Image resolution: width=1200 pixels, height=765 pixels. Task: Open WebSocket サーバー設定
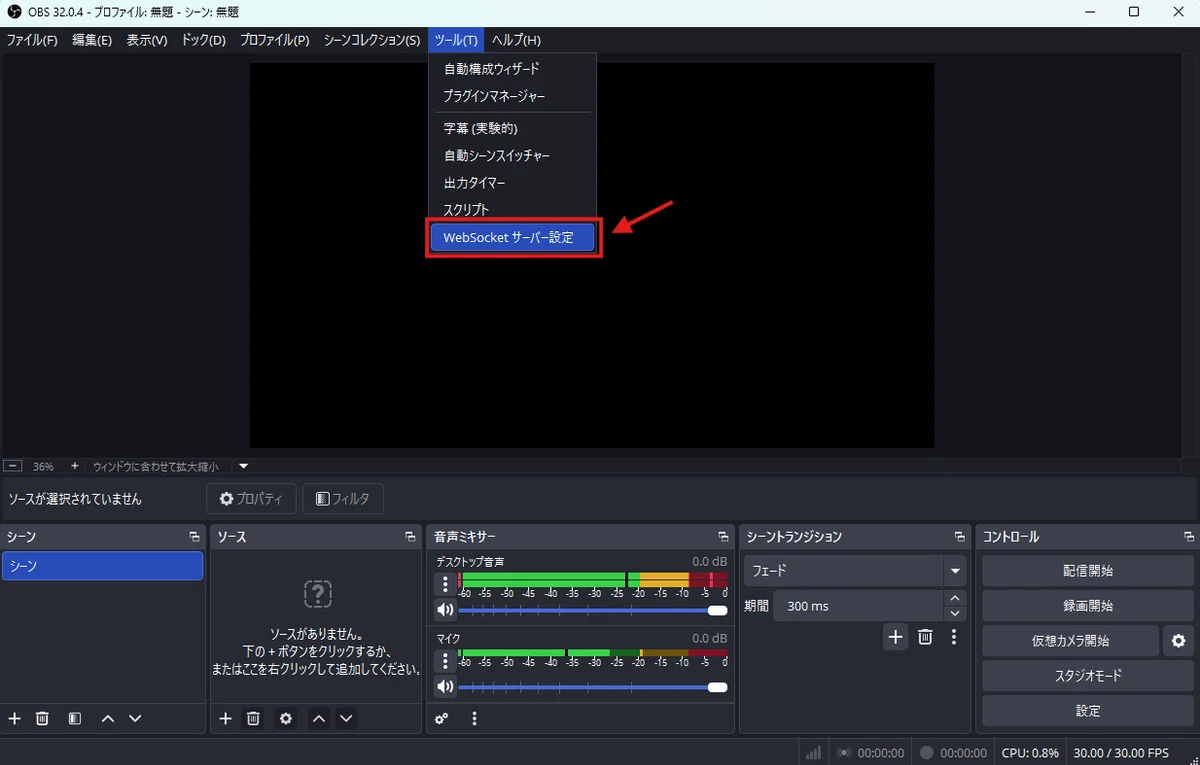512,238
